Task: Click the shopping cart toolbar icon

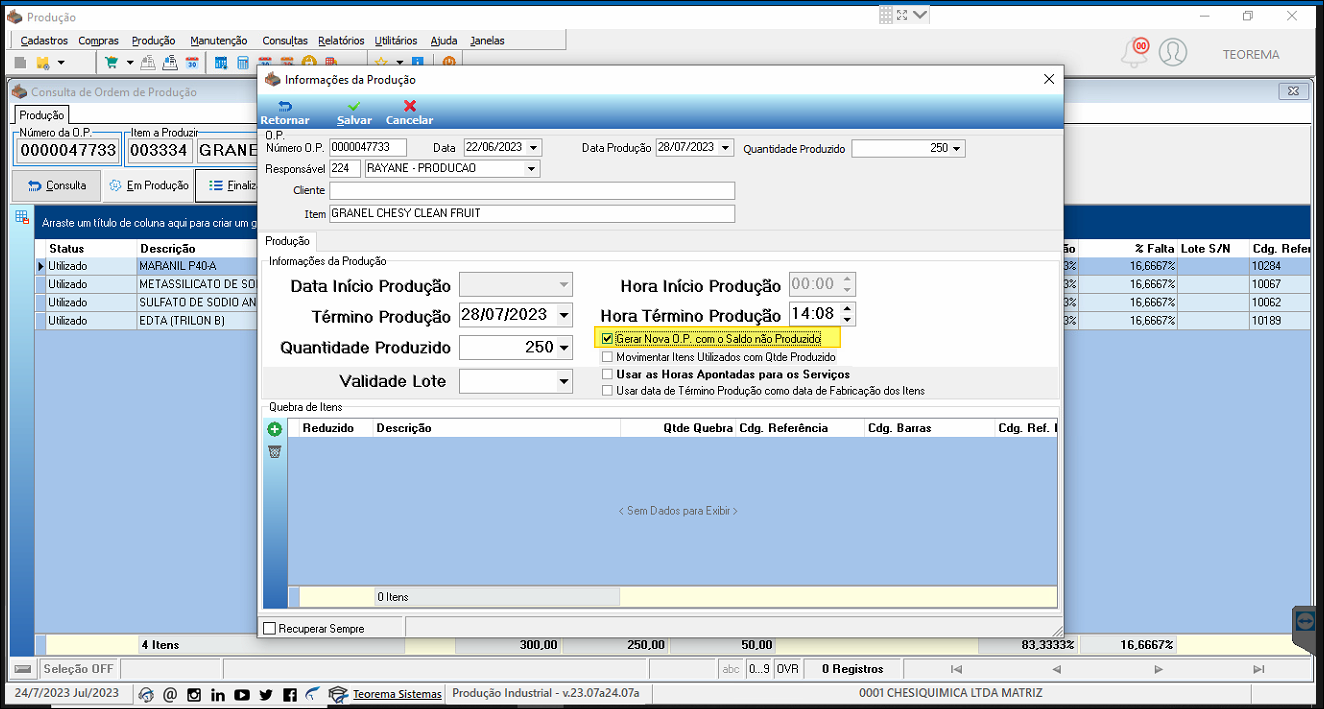Action: tap(112, 62)
